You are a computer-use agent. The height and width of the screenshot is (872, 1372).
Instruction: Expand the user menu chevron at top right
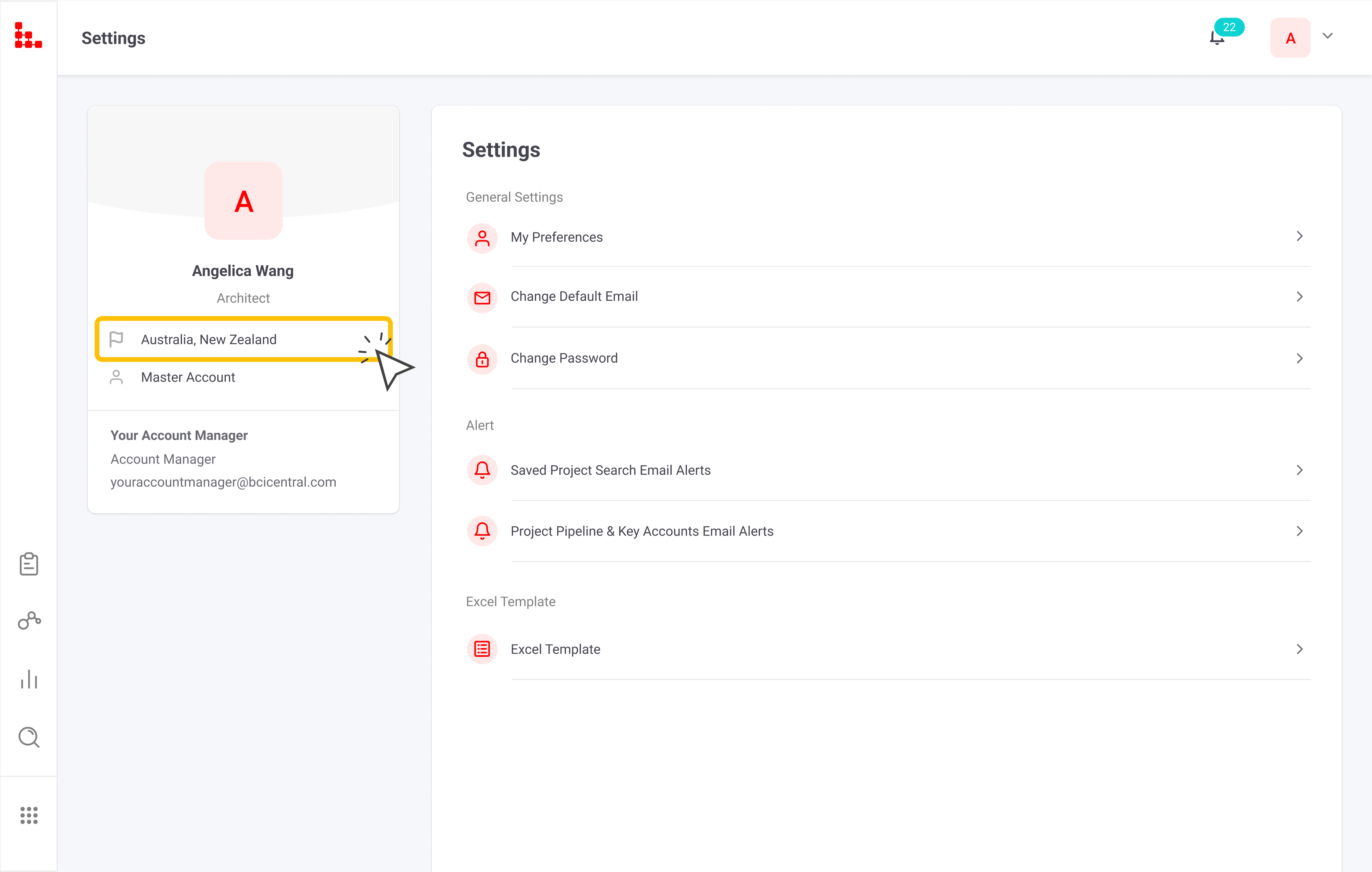pyautogui.click(x=1328, y=36)
